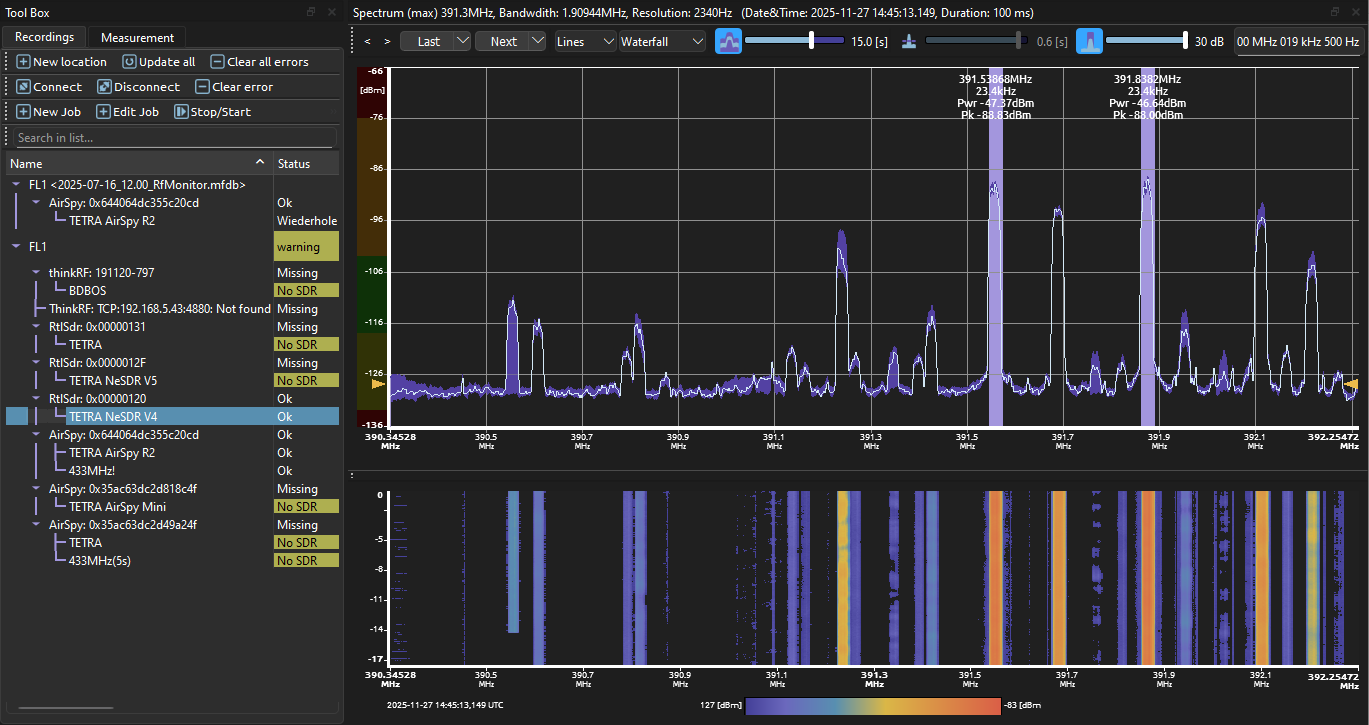Click the Disconnect icon

103,87
